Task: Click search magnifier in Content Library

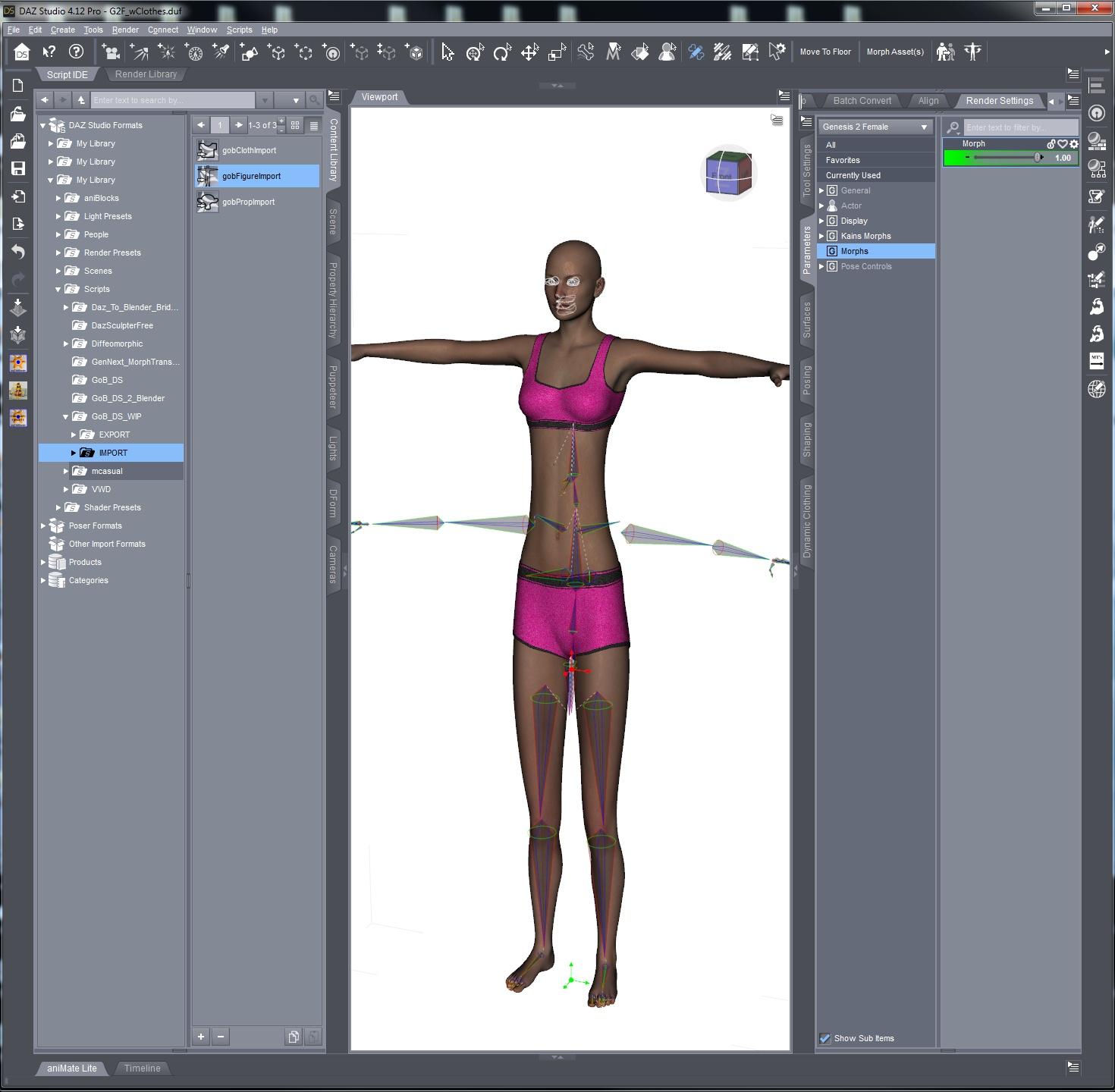Action: (314, 100)
